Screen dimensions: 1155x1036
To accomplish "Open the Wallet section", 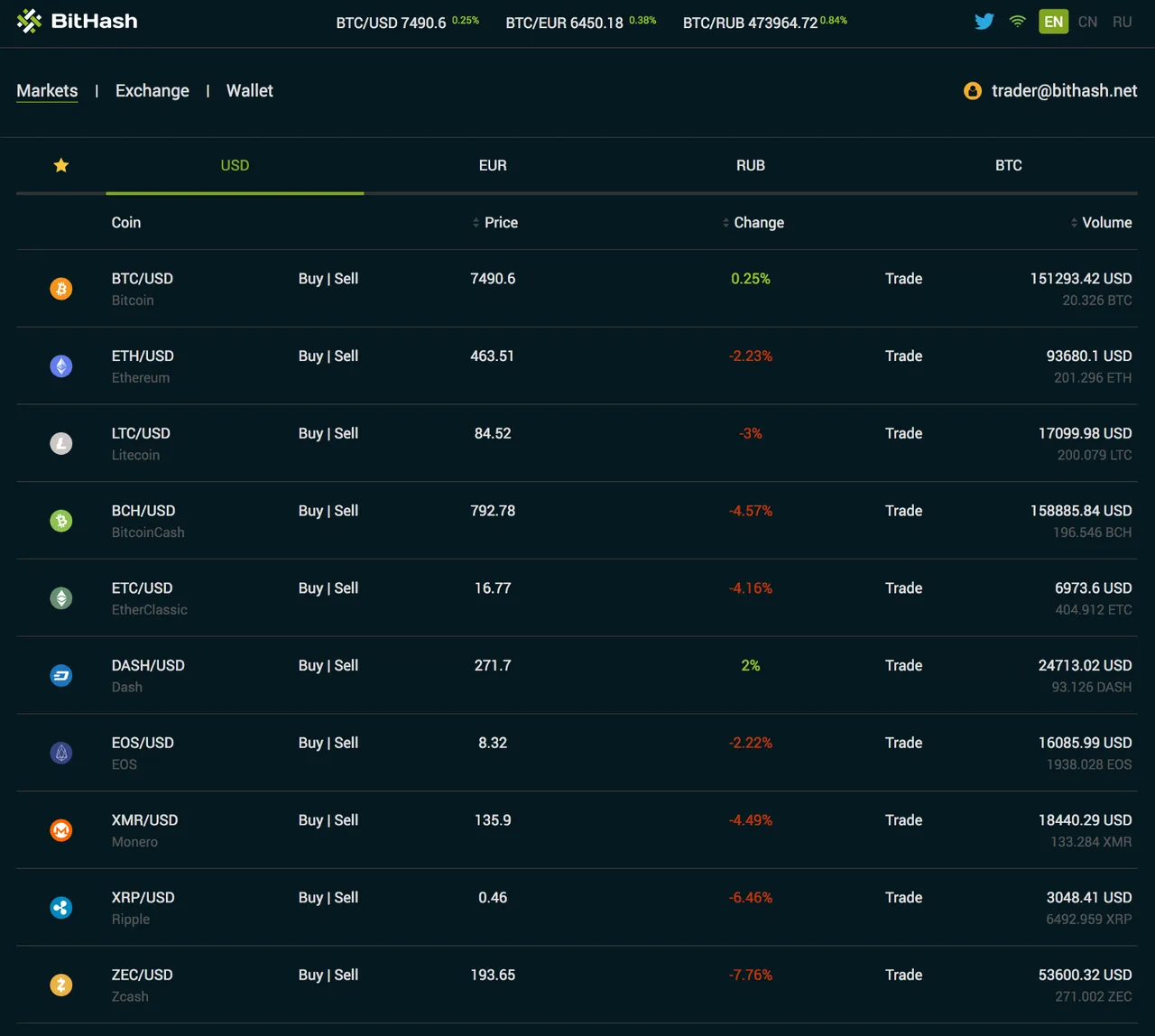I will [250, 90].
